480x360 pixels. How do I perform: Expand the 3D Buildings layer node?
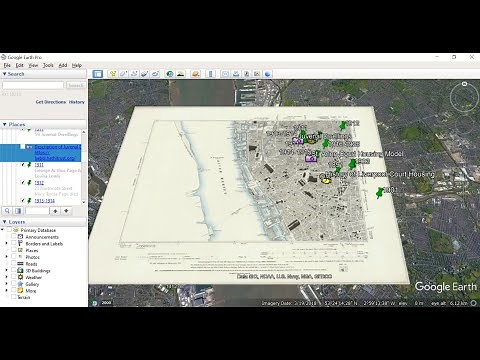[x=7, y=270]
